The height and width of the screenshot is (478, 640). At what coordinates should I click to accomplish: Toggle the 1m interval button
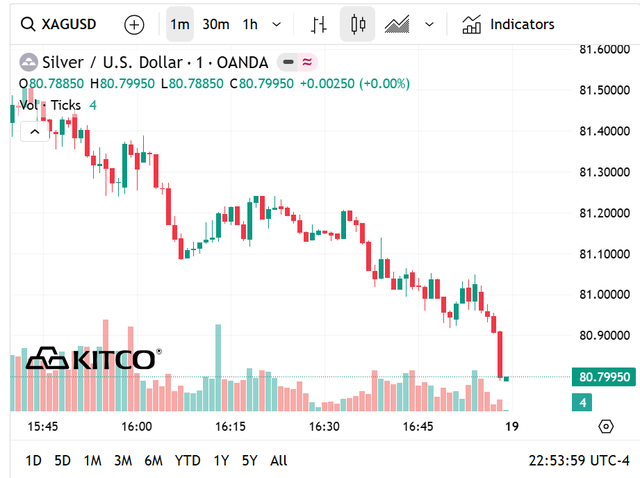point(180,24)
